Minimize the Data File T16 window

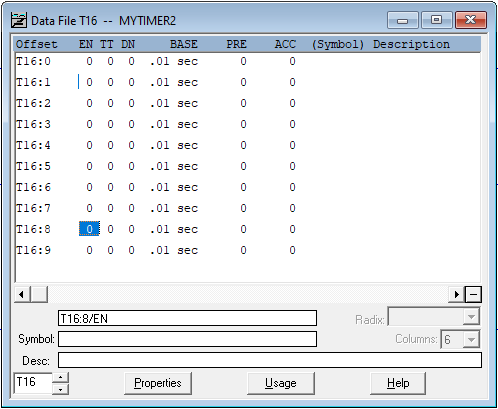[403, 20]
